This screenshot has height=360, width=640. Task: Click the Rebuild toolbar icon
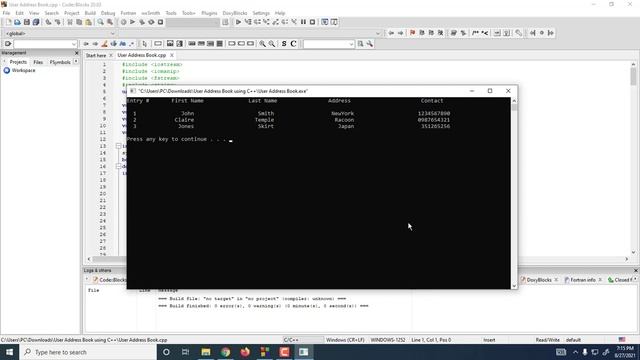151,22
